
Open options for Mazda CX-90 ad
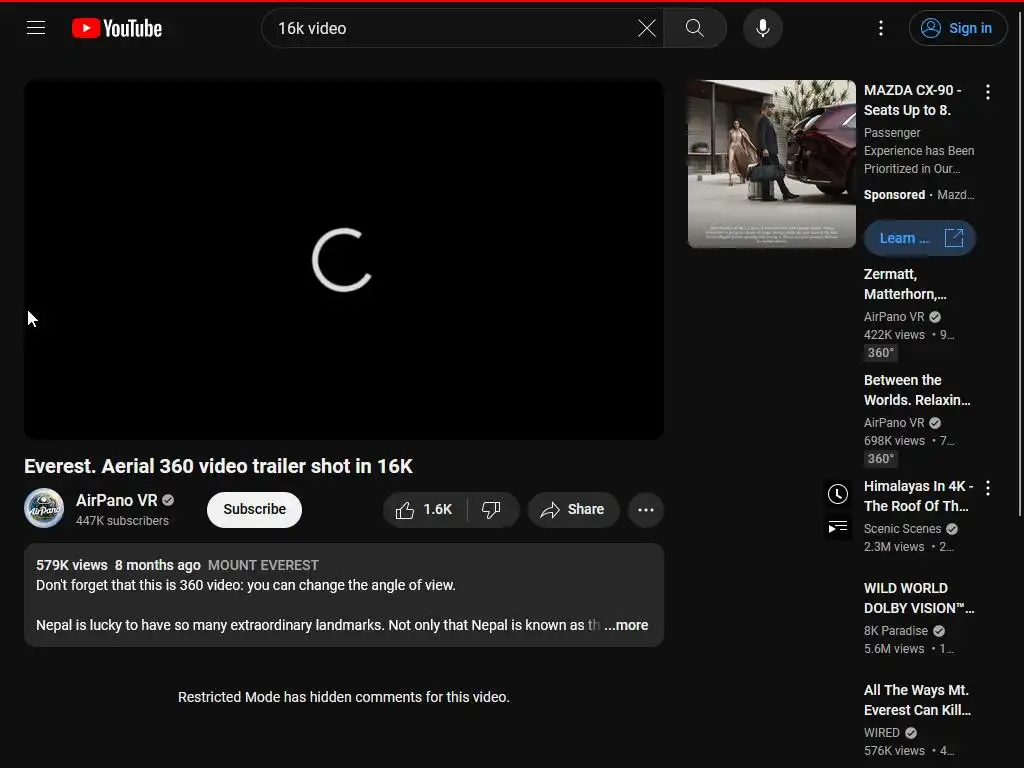point(988,92)
